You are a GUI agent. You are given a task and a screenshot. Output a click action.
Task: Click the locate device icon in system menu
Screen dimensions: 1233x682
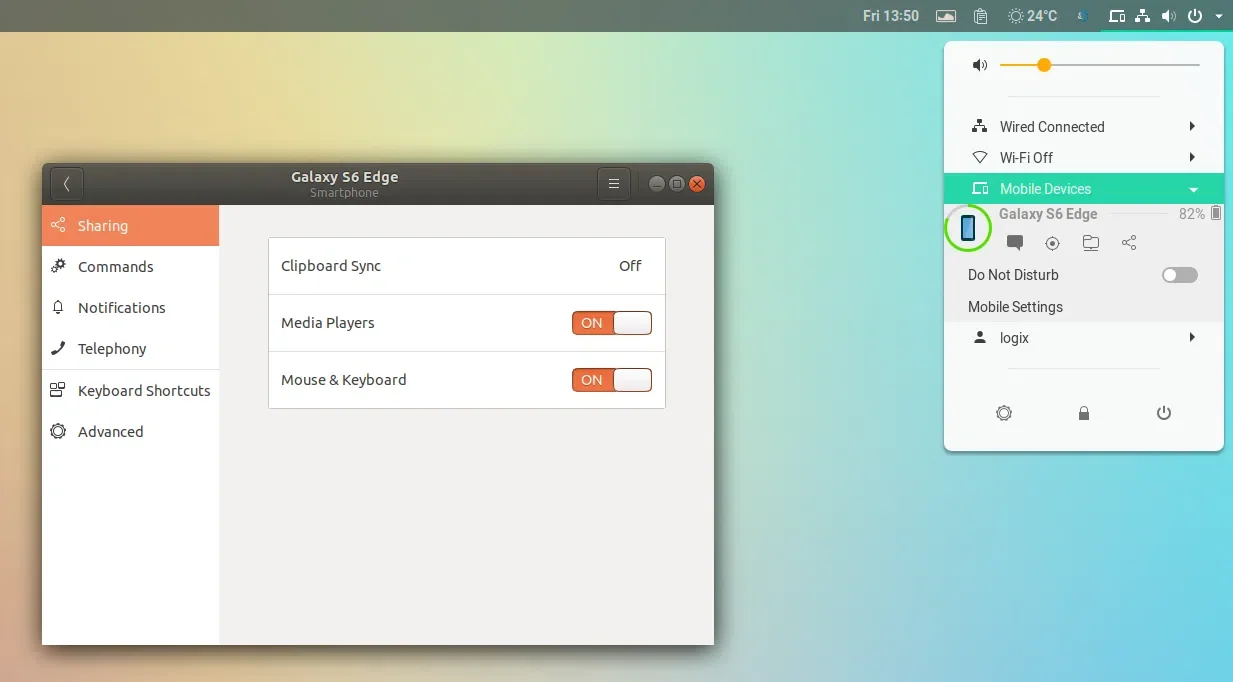pos(1052,243)
